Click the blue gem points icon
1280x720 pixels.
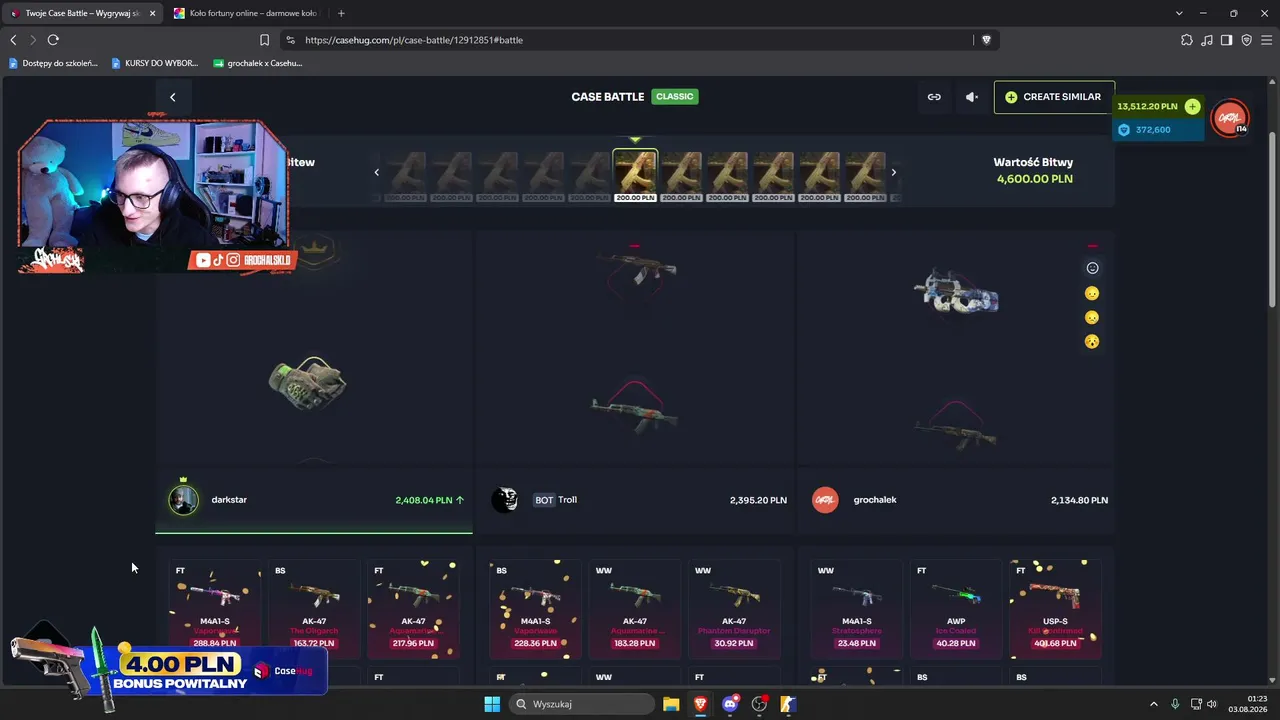click(x=1124, y=130)
